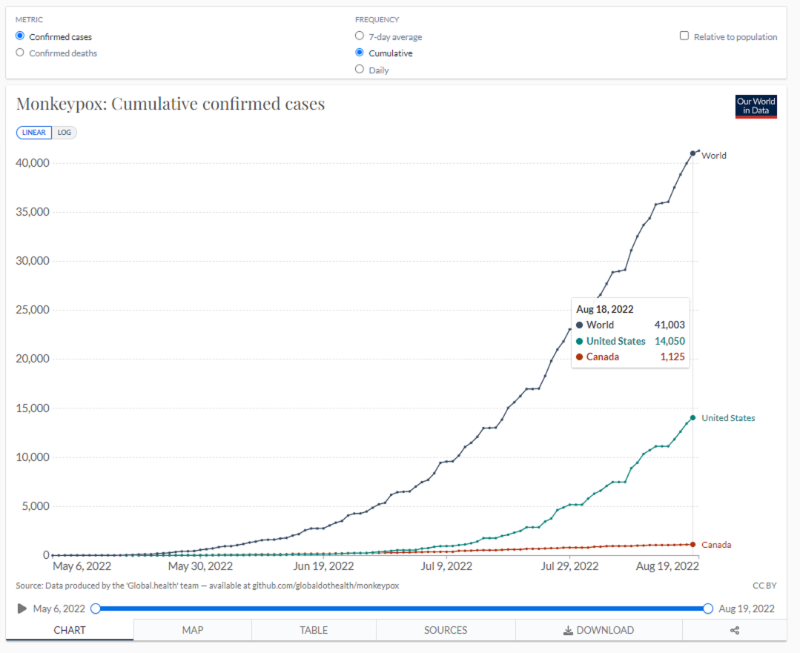Image resolution: width=800 pixels, height=653 pixels.
Task: Click the Jul 29, 2022 x-axis label
Action: tap(569, 566)
